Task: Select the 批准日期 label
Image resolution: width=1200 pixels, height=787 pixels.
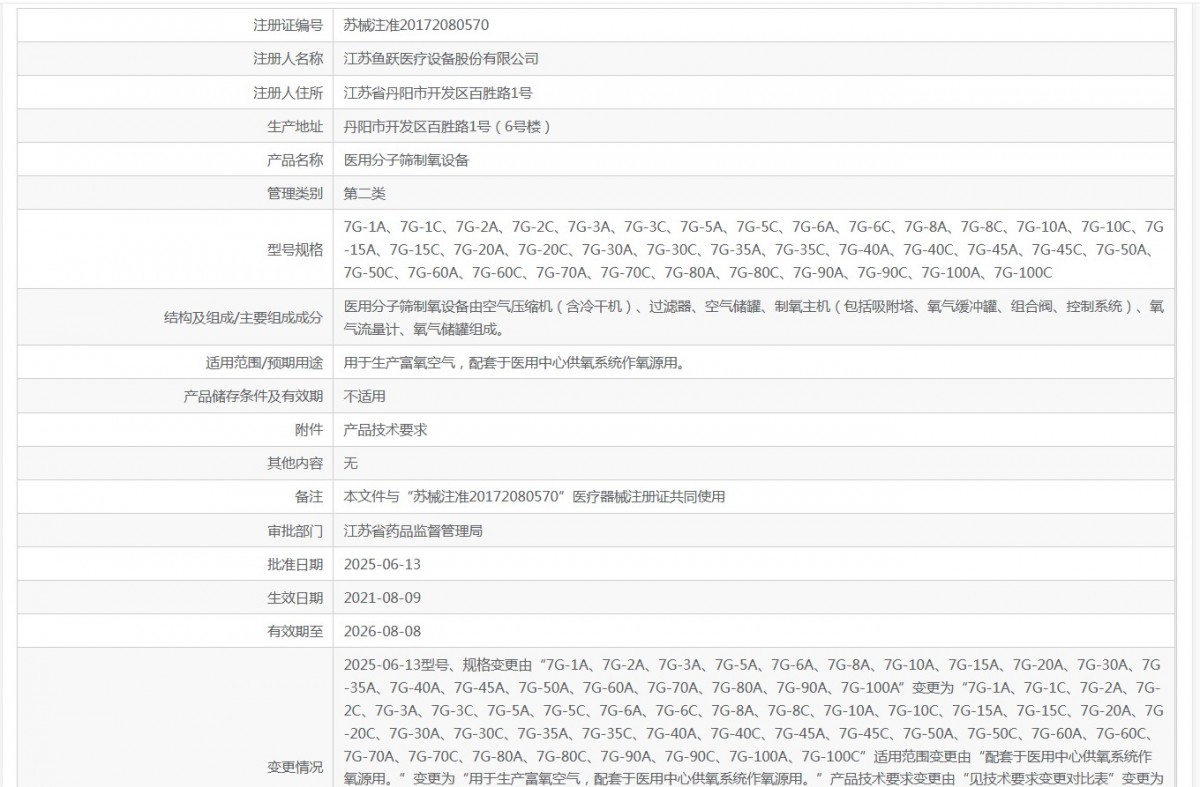Action: [x=295, y=564]
